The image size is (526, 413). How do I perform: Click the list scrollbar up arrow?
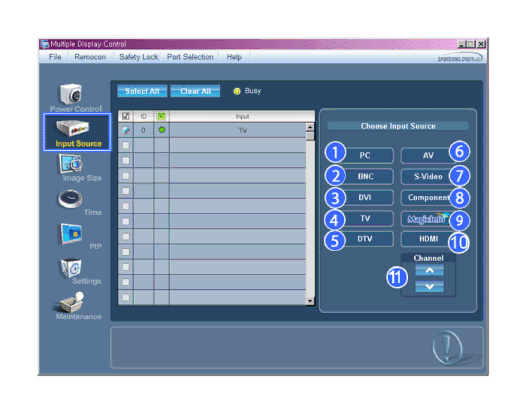click(x=310, y=127)
